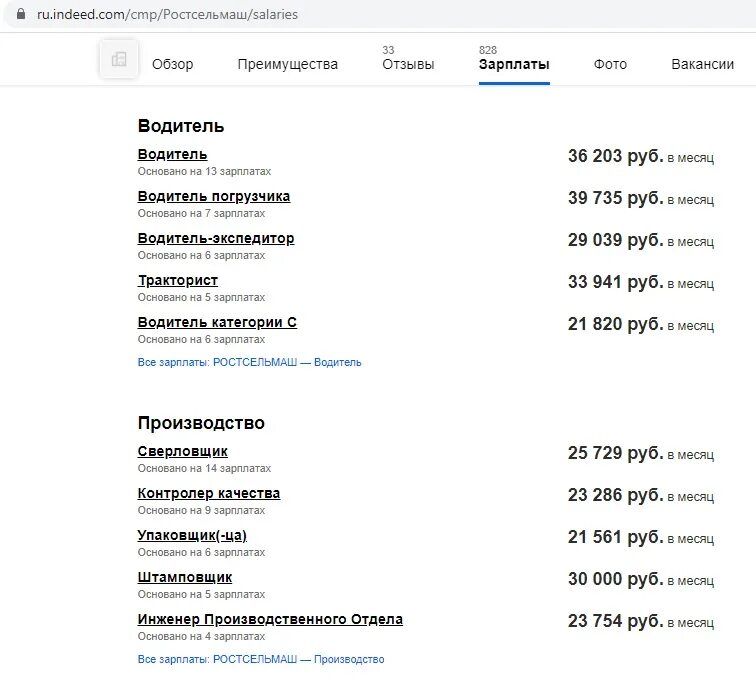Click the 25 729 руб. salary value
The width and height of the screenshot is (756, 677).
point(616,453)
